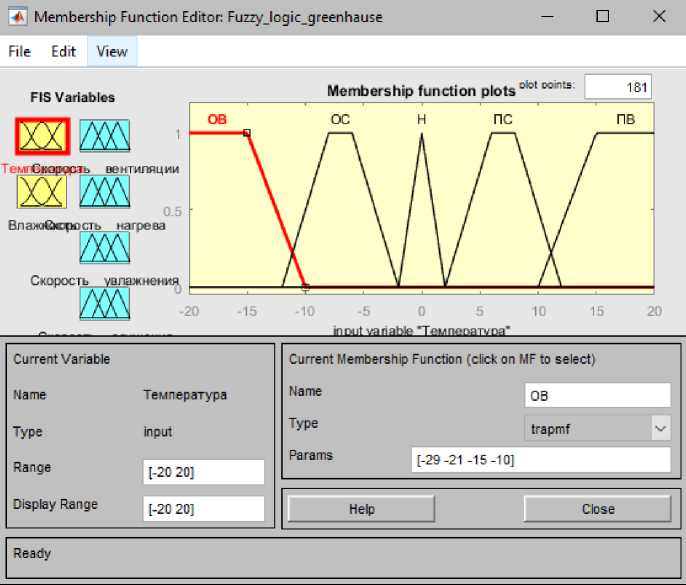
Task: Expand the membership function Type dropdown
Action: tap(660, 428)
